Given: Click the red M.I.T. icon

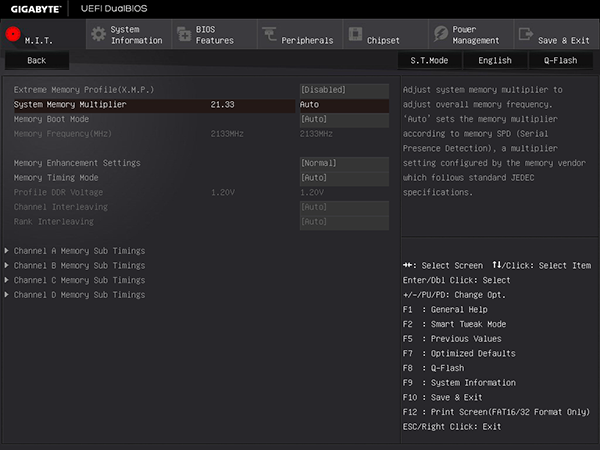Looking at the screenshot, I should [x=13, y=34].
